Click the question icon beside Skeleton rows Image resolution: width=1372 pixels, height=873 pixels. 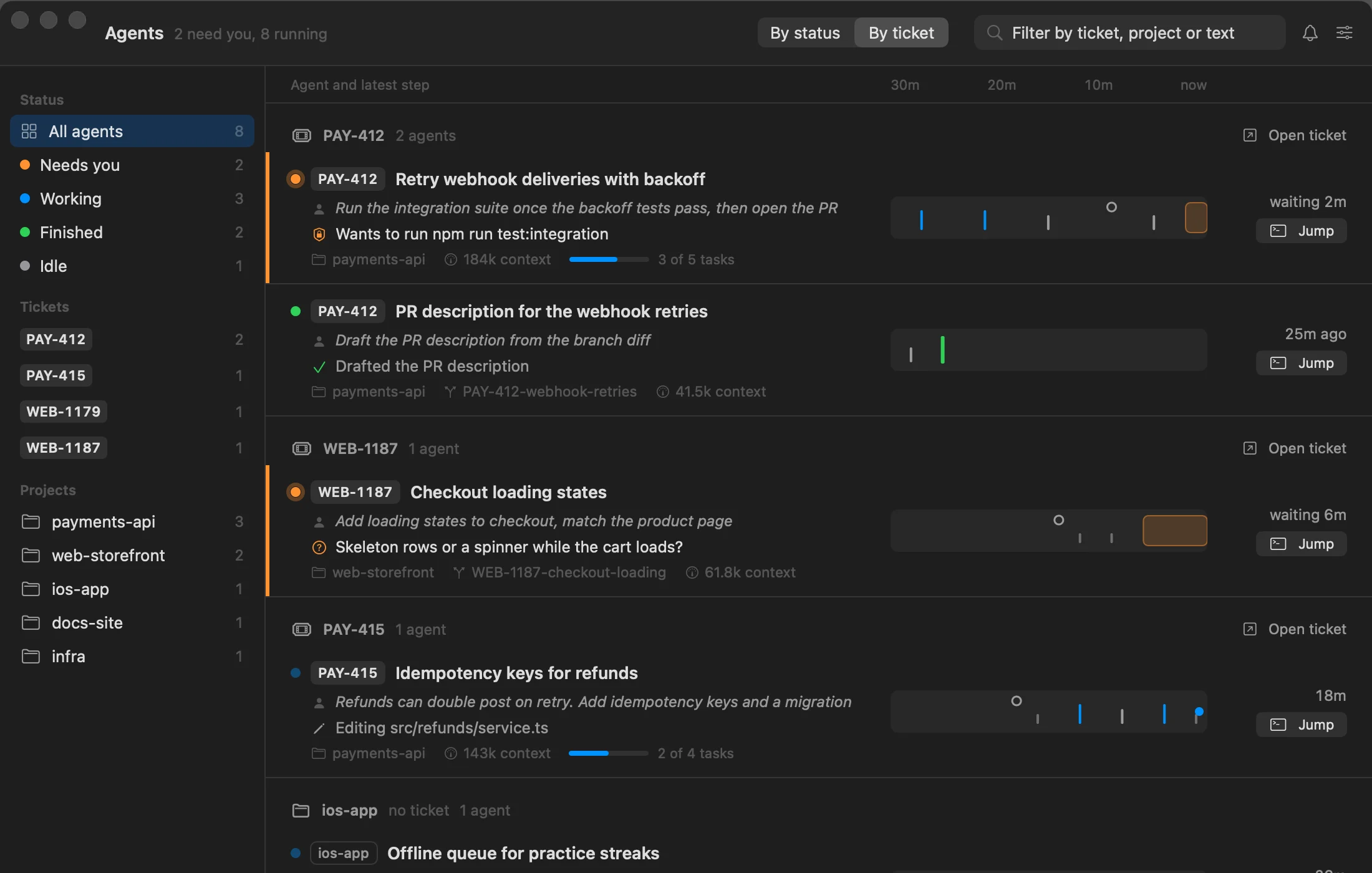tap(319, 547)
